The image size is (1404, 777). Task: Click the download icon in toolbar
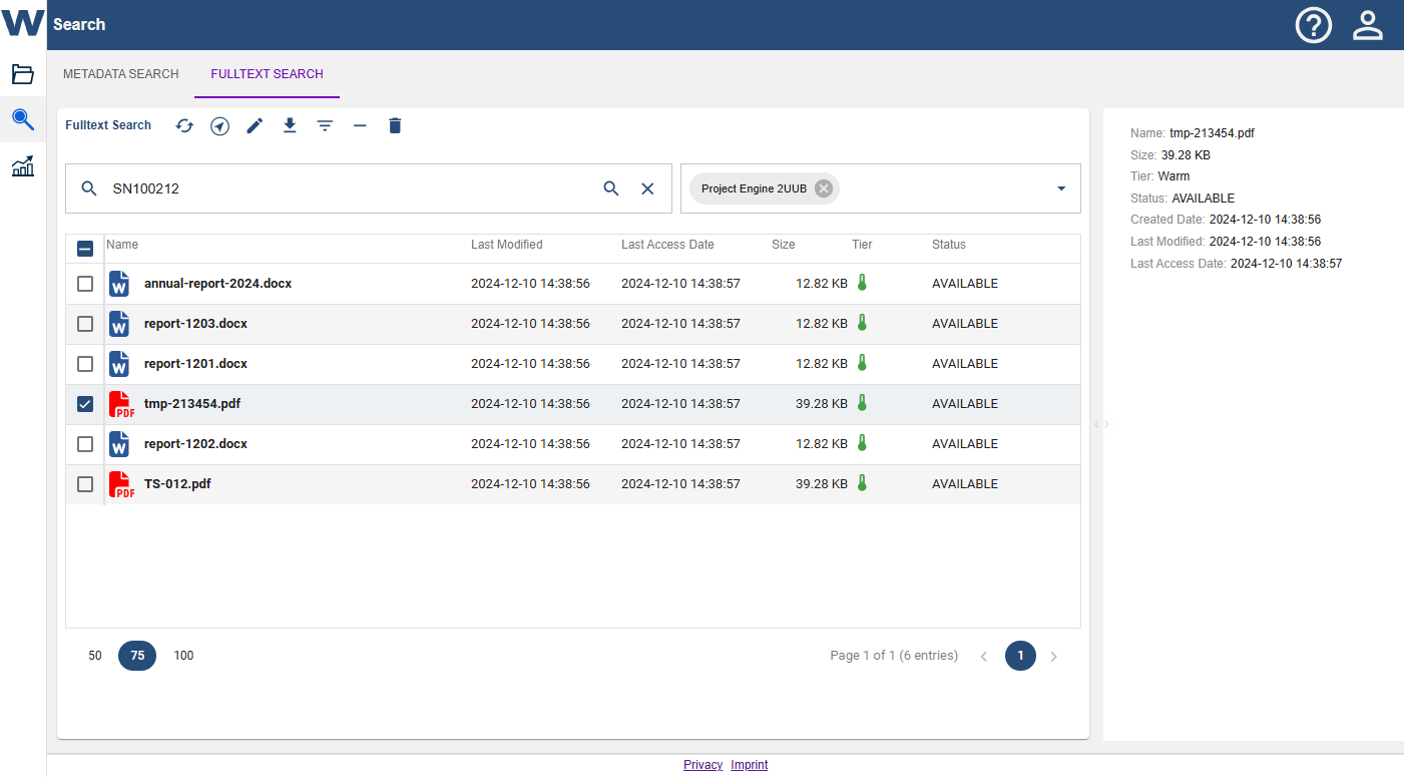pos(290,126)
